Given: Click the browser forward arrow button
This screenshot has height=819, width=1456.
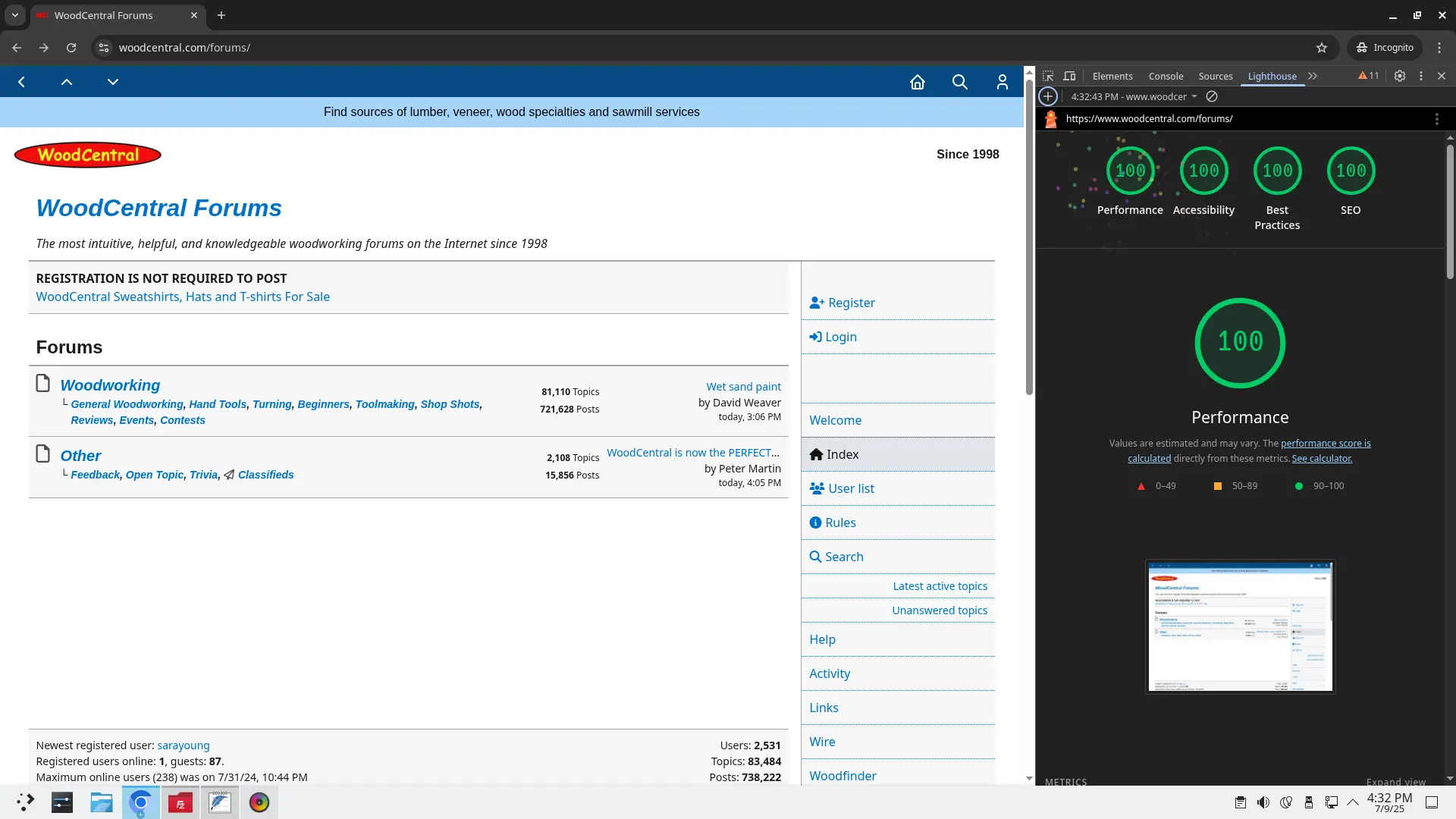Looking at the screenshot, I should coord(44,47).
